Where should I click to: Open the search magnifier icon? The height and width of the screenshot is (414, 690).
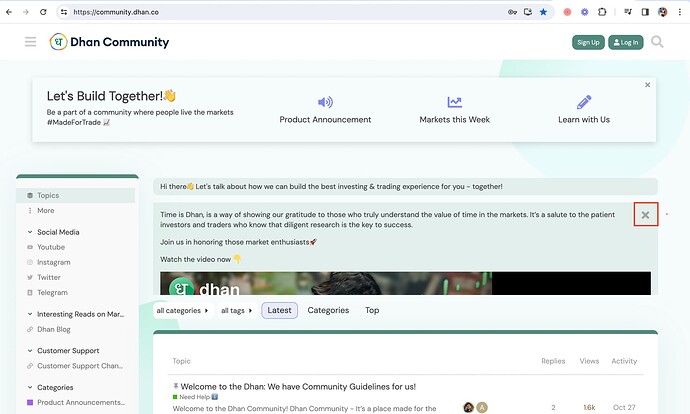(x=657, y=42)
